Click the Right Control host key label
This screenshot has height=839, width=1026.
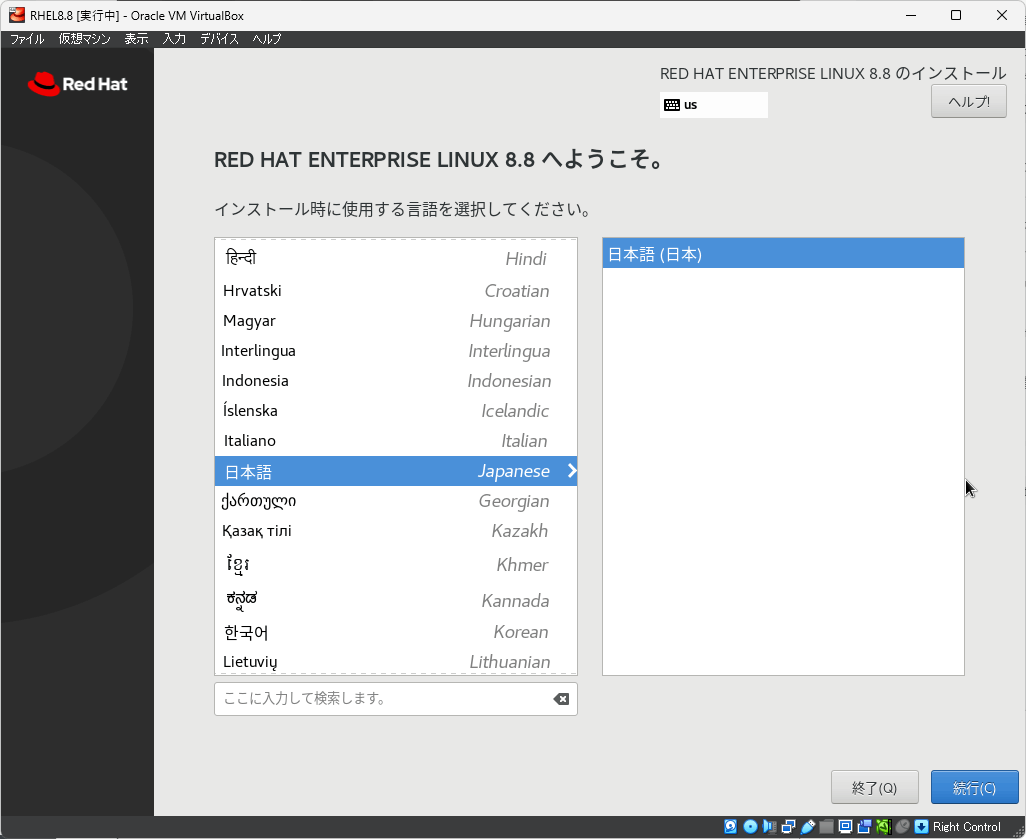click(x=966, y=827)
